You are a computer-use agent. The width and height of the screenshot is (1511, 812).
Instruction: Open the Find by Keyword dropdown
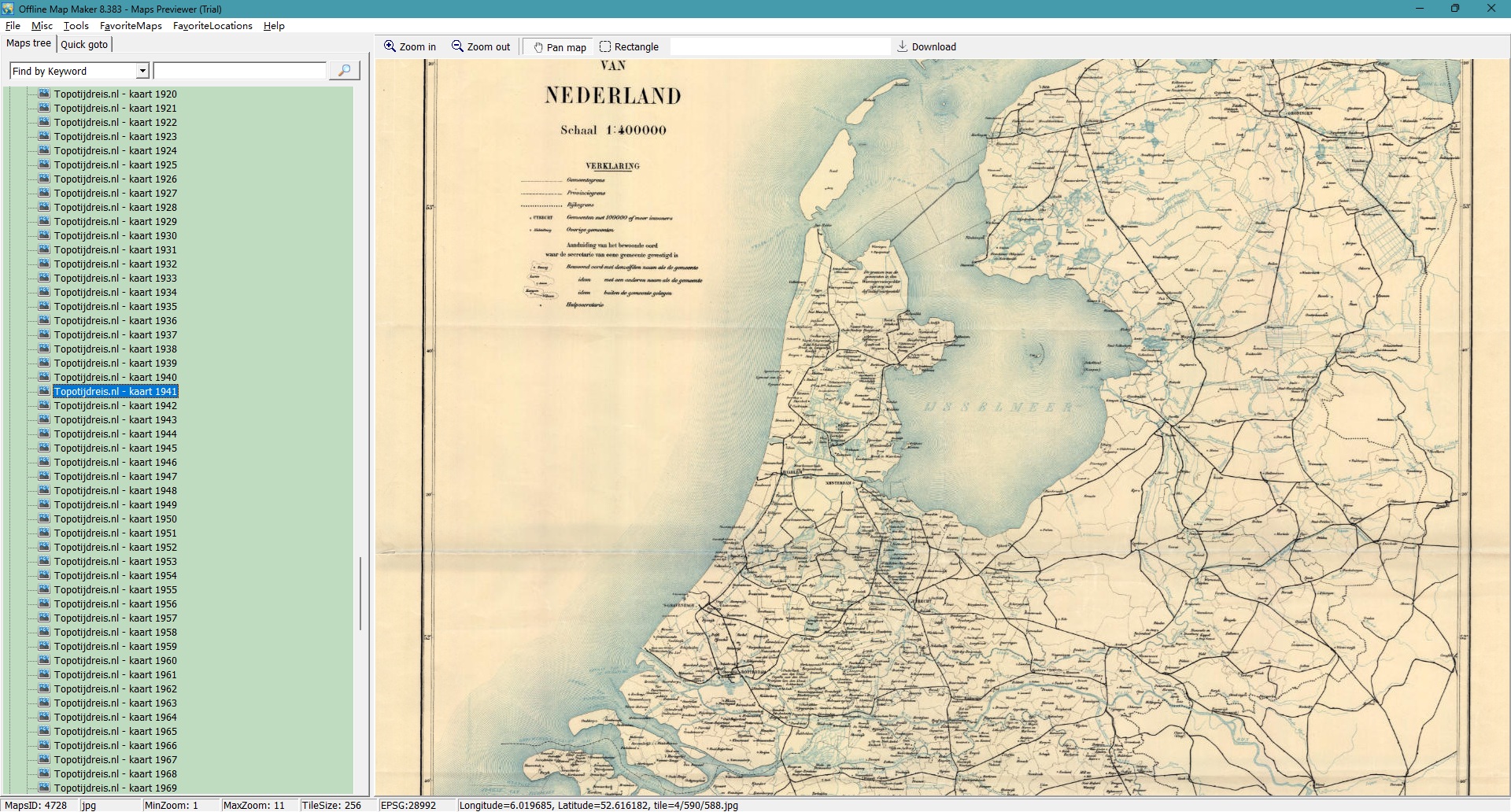click(142, 71)
